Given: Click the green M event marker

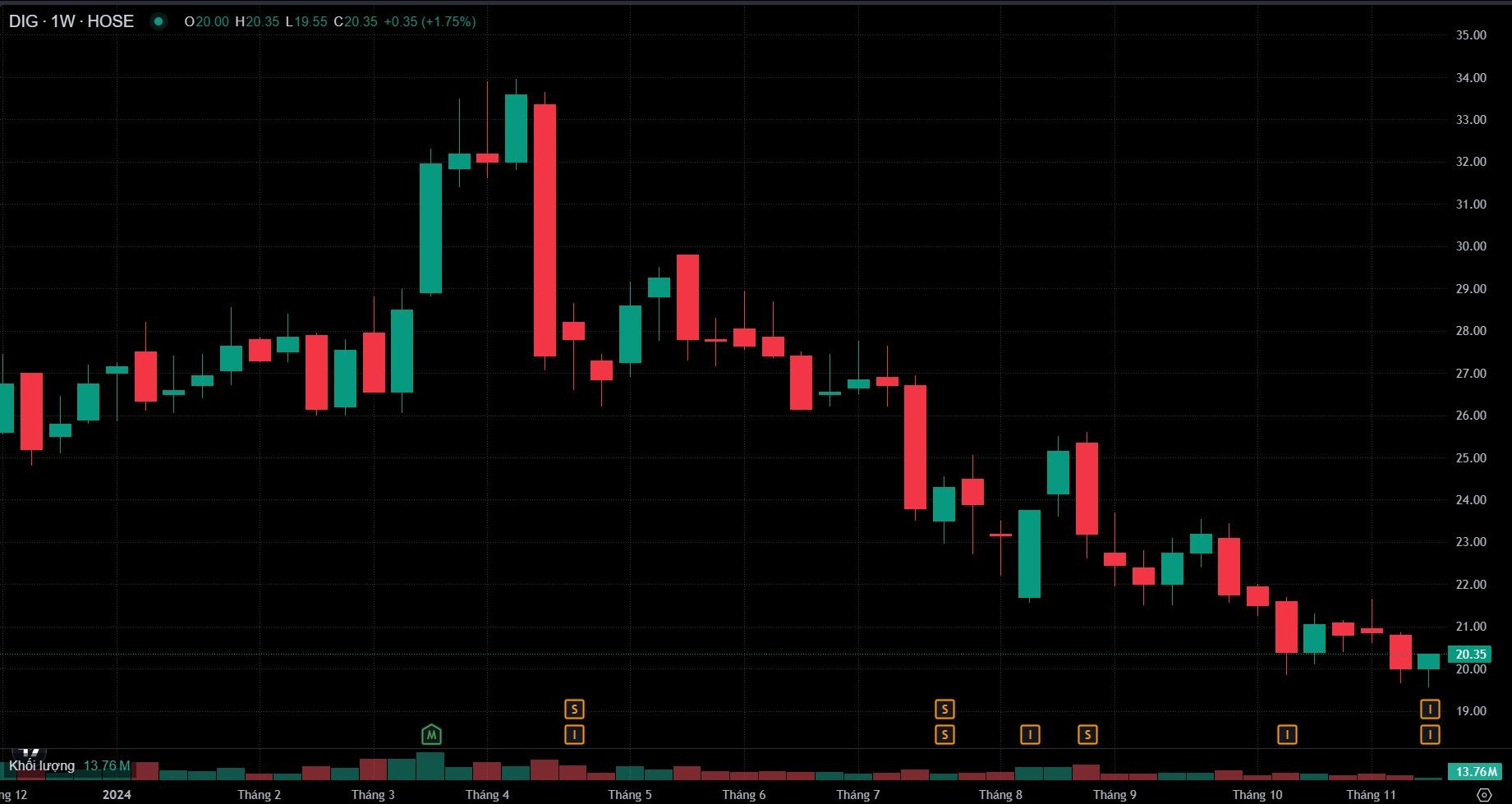Looking at the screenshot, I should coord(431,734).
